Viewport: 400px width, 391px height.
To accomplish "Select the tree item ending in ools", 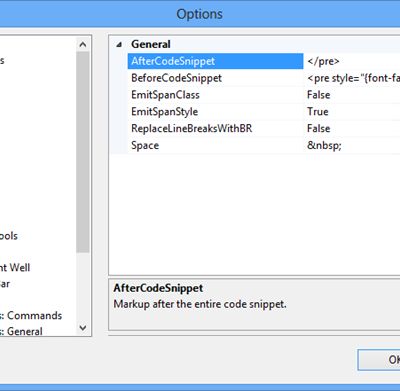I will click(x=9, y=236).
